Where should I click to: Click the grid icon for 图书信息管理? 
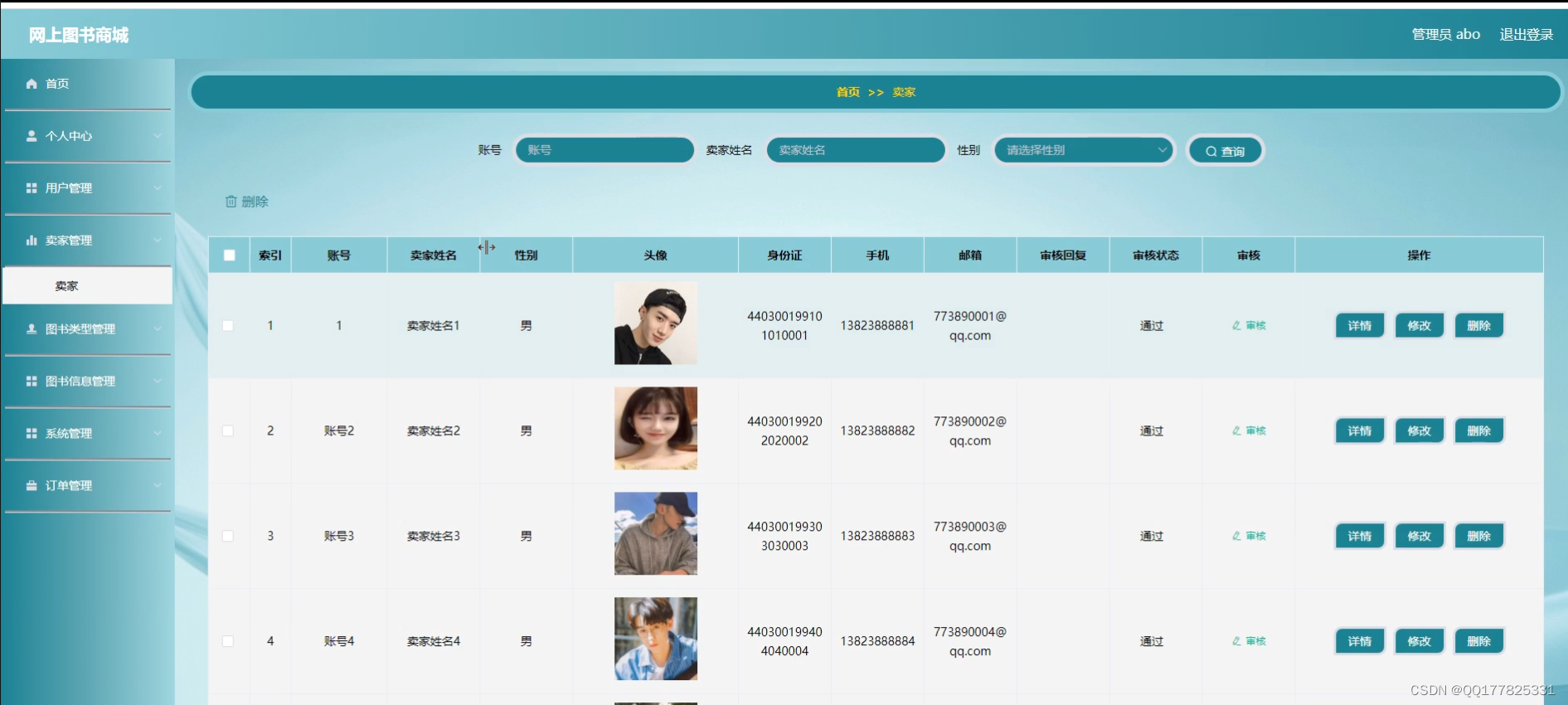click(32, 382)
